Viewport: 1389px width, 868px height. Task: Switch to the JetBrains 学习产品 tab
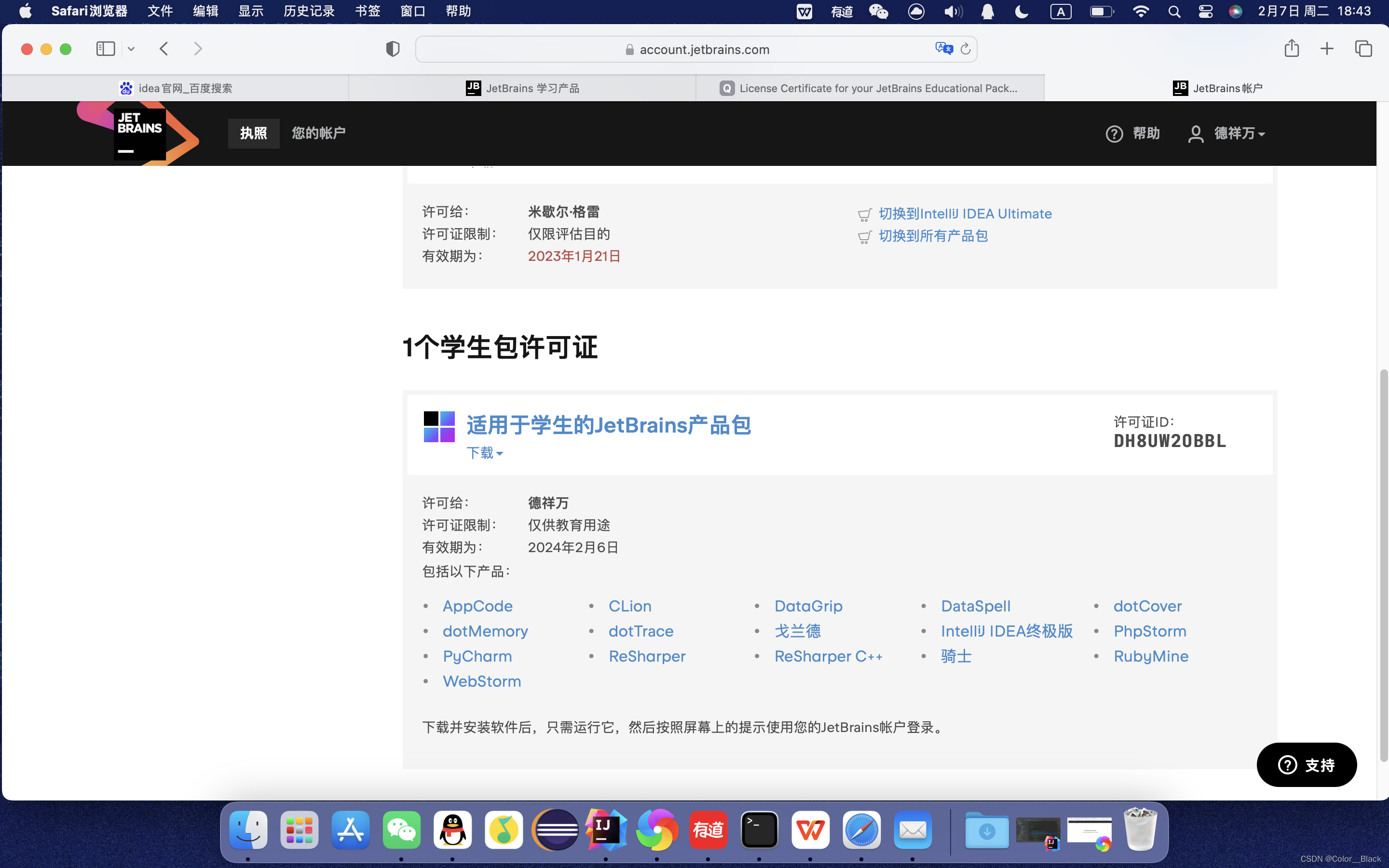(522, 88)
